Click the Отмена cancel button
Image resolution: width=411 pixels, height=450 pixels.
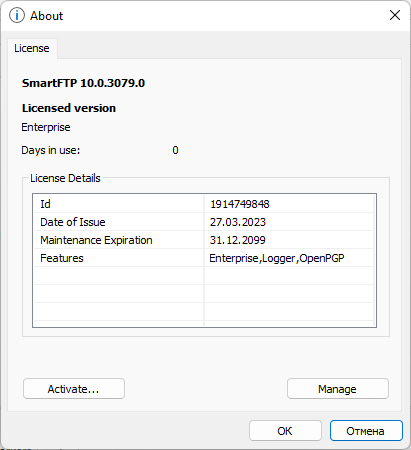pos(366,431)
